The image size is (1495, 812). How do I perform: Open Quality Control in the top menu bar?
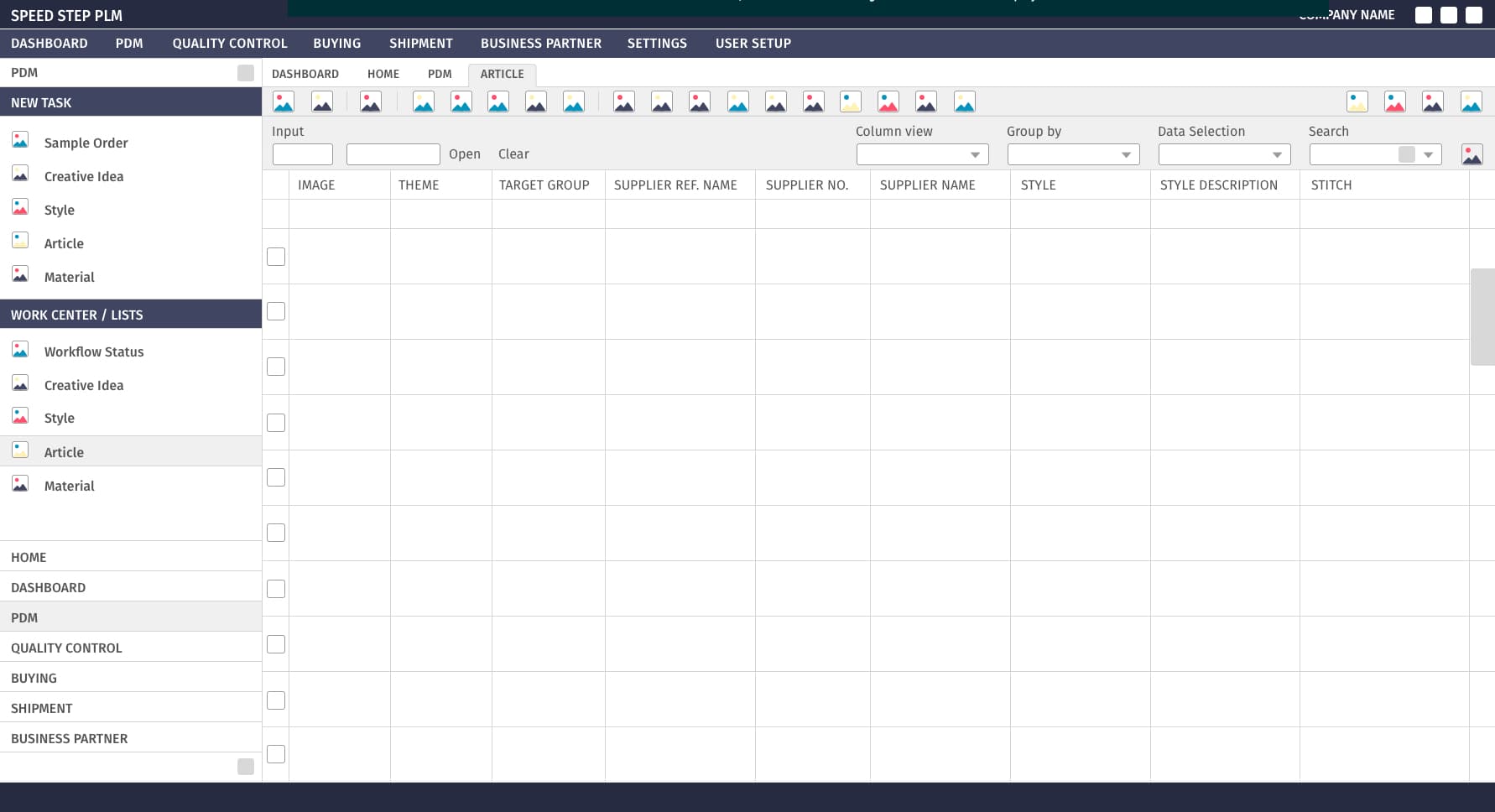point(230,44)
